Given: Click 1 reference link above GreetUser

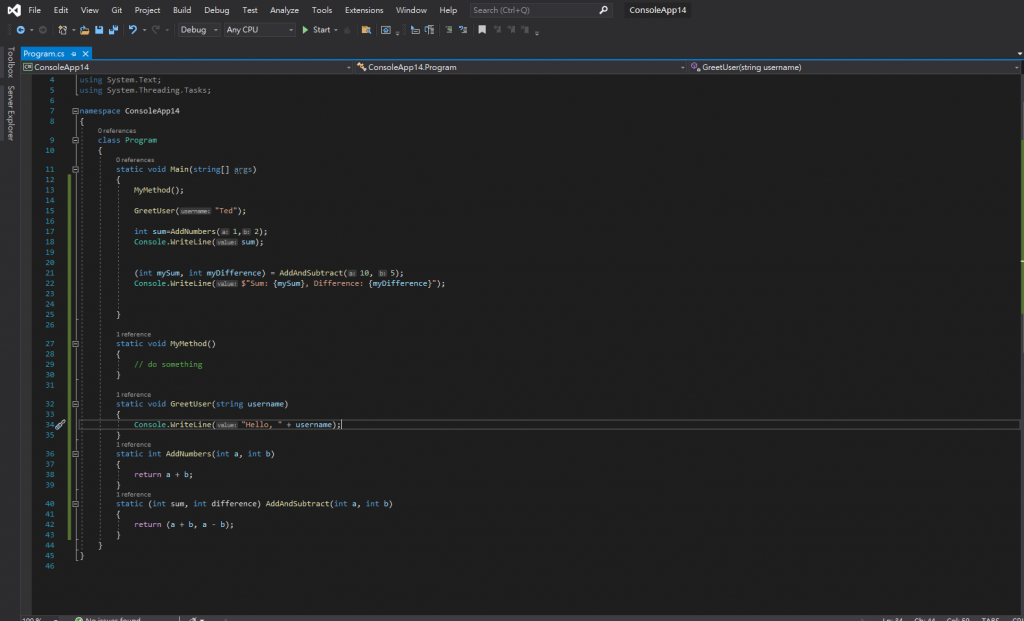Looking at the screenshot, I should 133,394.
